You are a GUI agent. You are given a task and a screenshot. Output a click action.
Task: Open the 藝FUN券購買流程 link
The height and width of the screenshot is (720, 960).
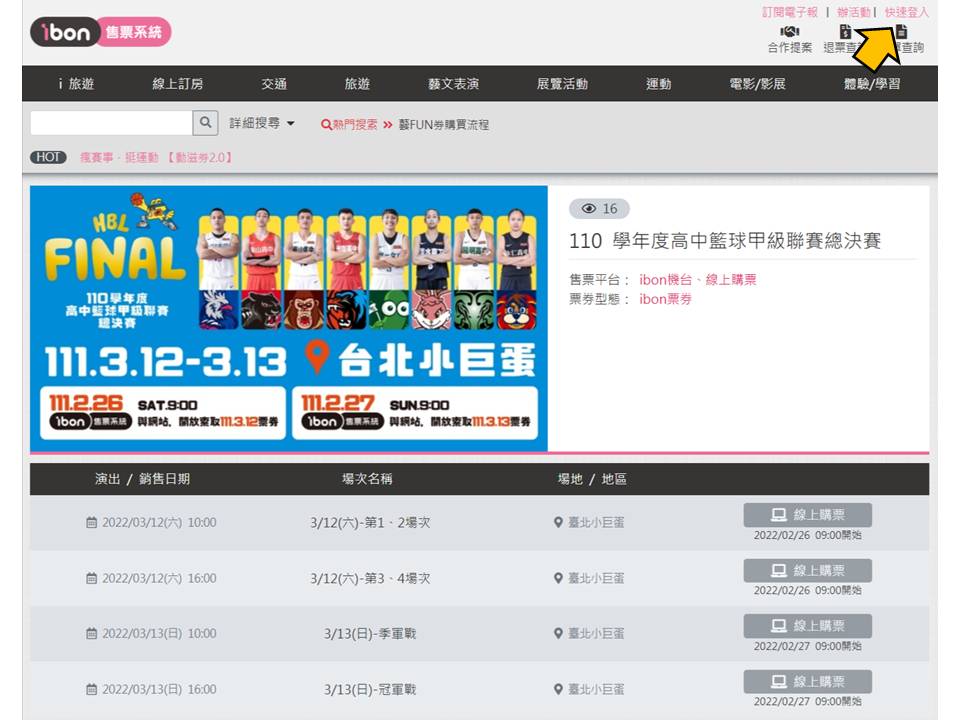coord(443,125)
